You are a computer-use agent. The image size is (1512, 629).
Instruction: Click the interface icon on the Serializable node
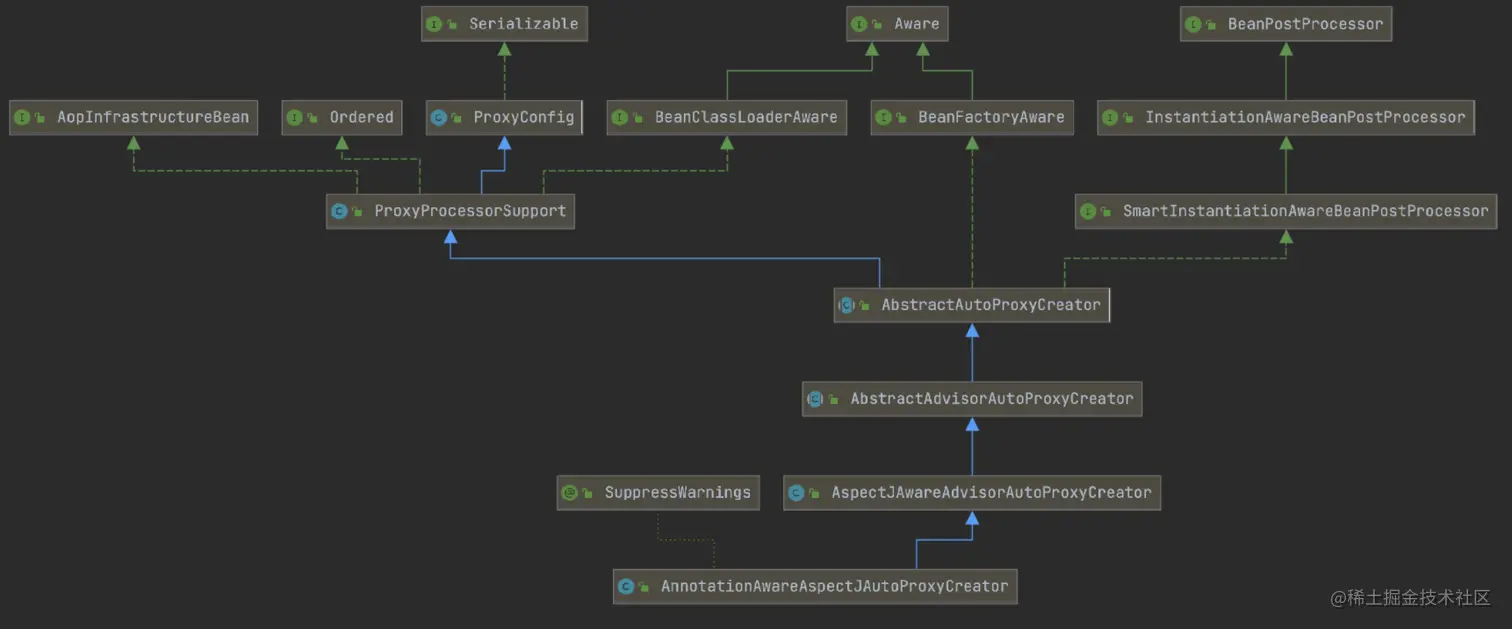tap(433, 24)
